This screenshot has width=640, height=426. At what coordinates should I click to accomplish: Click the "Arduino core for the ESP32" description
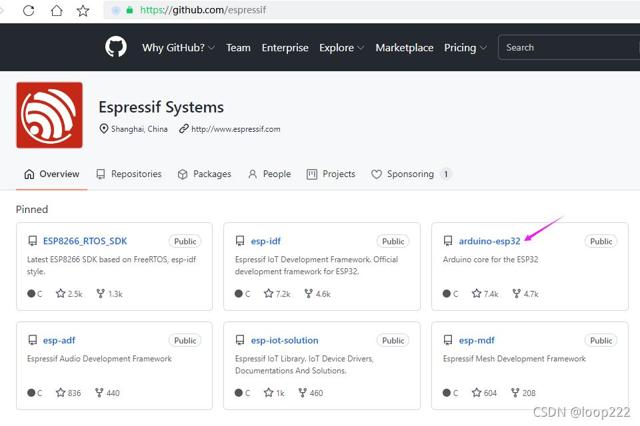pos(490,260)
